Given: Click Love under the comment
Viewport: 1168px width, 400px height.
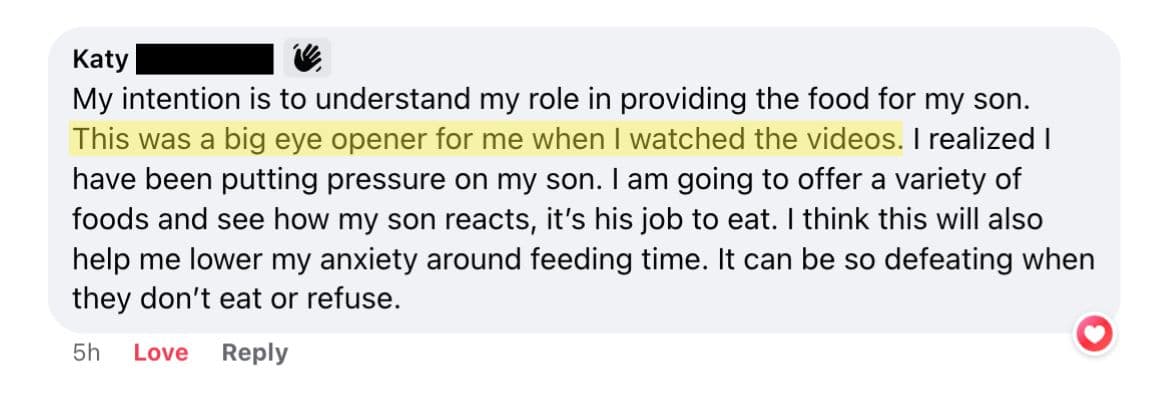Looking at the screenshot, I should click(160, 352).
